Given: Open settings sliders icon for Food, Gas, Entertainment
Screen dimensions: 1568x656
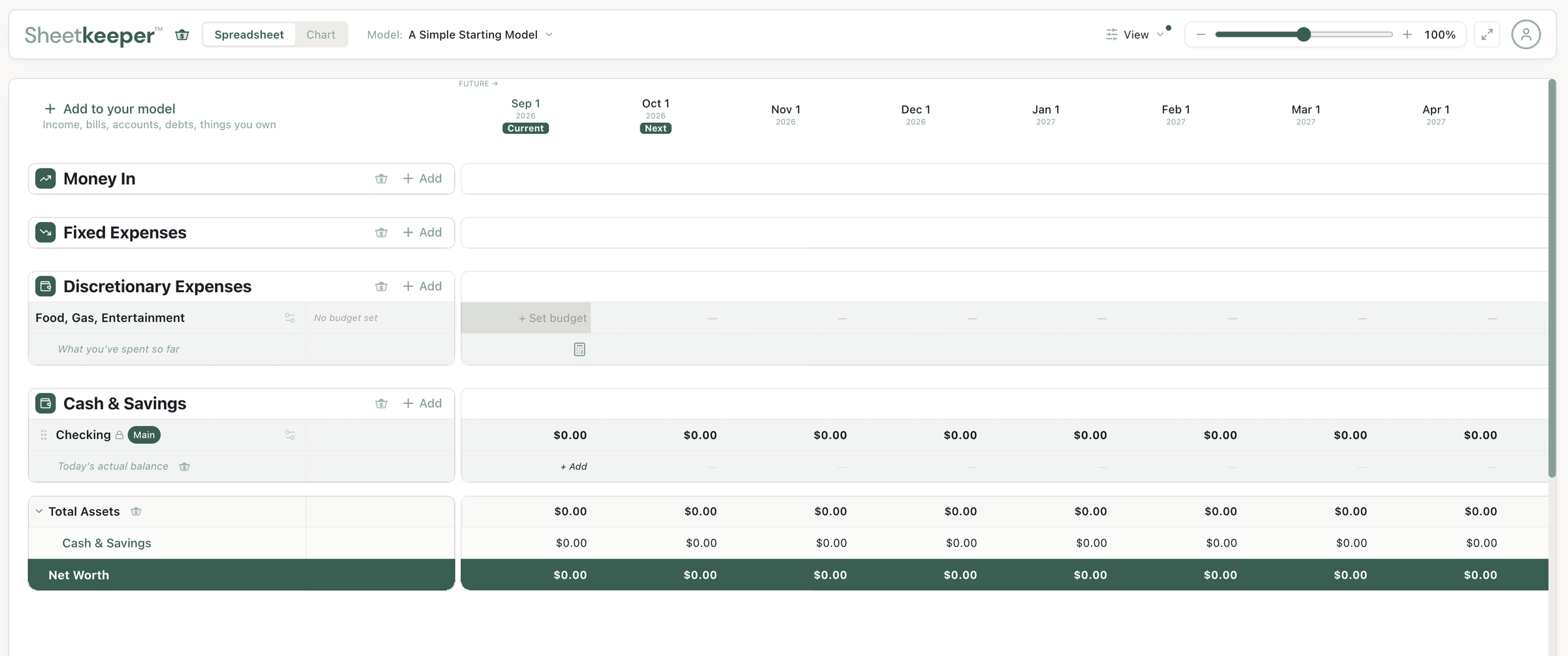Looking at the screenshot, I should (x=290, y=318).
